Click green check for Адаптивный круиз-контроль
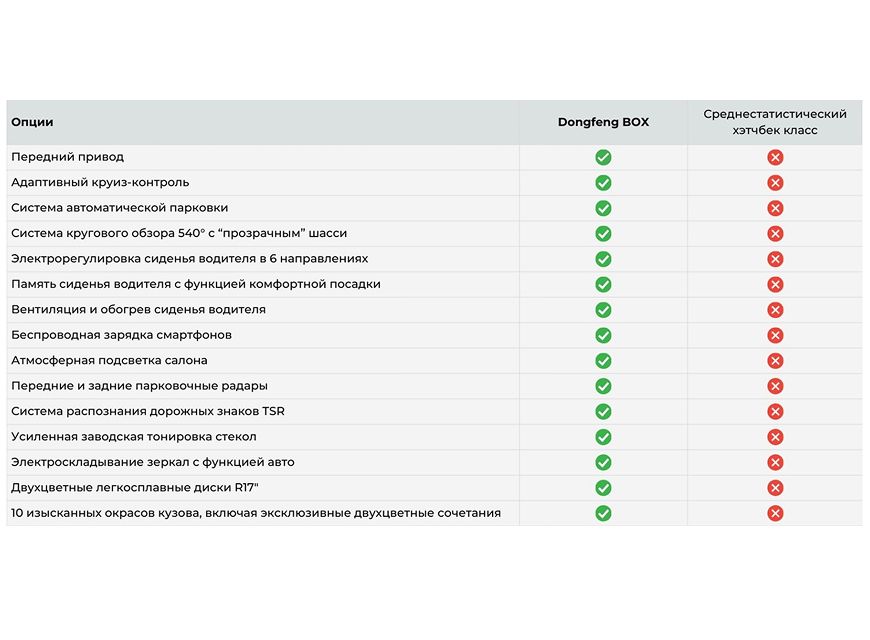The image size is (870, 640). (x=603, y=183)
